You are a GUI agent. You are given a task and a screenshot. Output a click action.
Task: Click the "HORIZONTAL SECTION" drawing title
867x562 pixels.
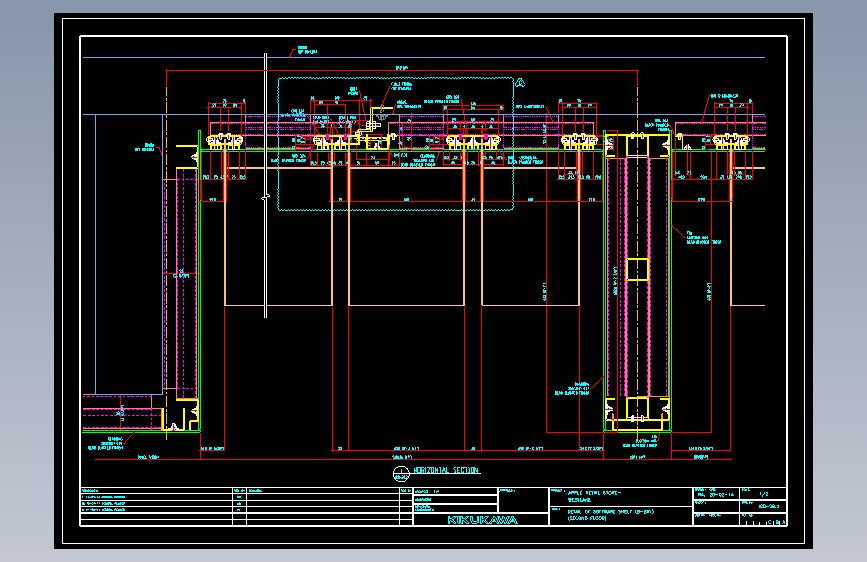coord(447,470)
